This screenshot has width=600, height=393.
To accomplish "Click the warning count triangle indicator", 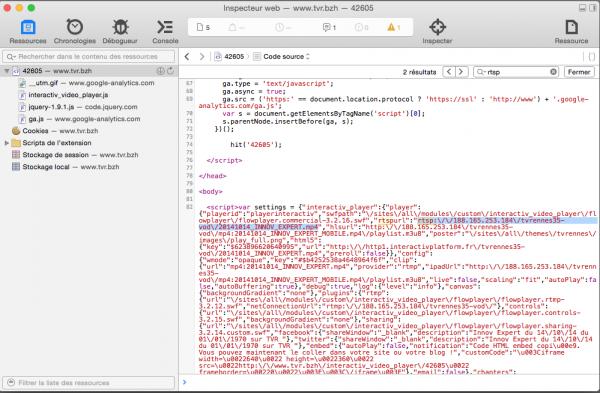I will pyautogui.click(x=394, y=28).
